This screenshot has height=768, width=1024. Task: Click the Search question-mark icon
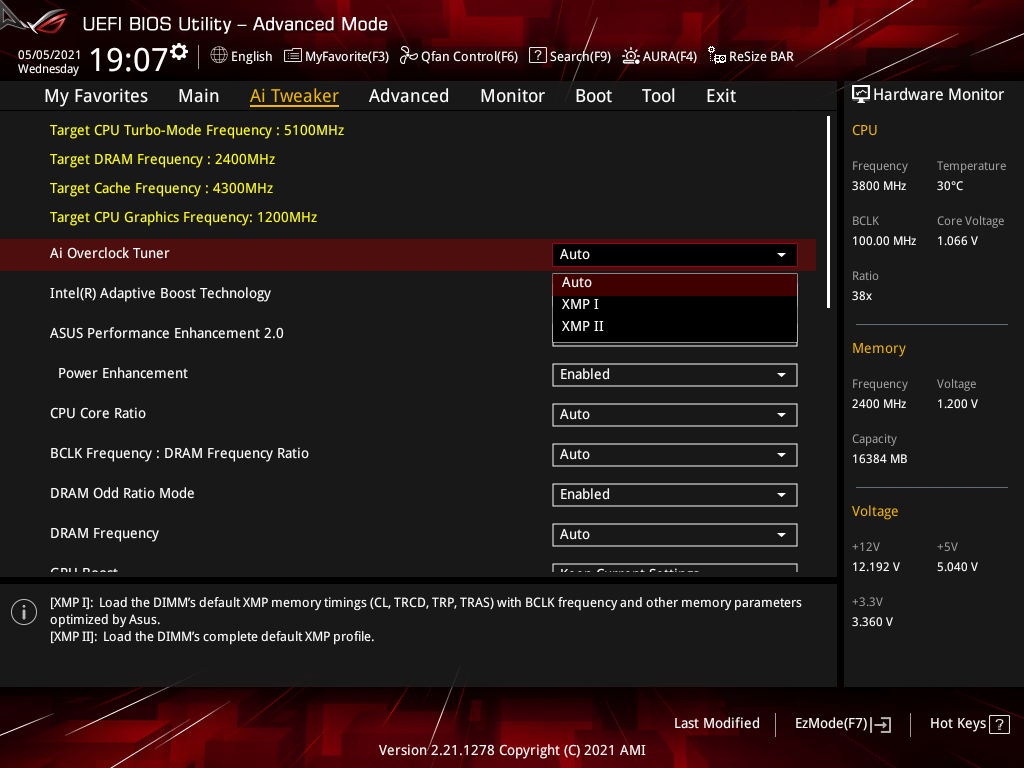click(537, 56)
